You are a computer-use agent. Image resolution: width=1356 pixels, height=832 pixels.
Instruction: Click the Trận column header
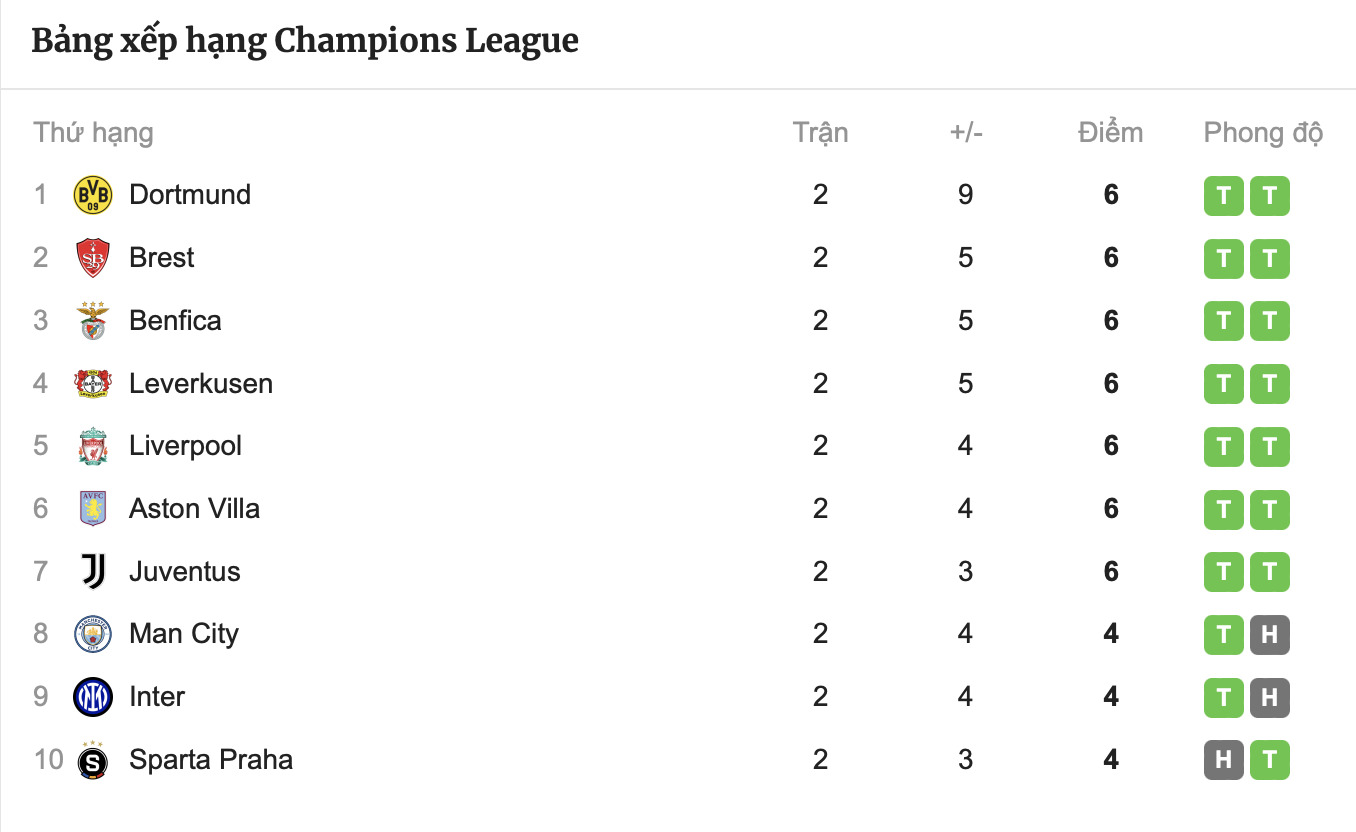click(x=820, y=133)
